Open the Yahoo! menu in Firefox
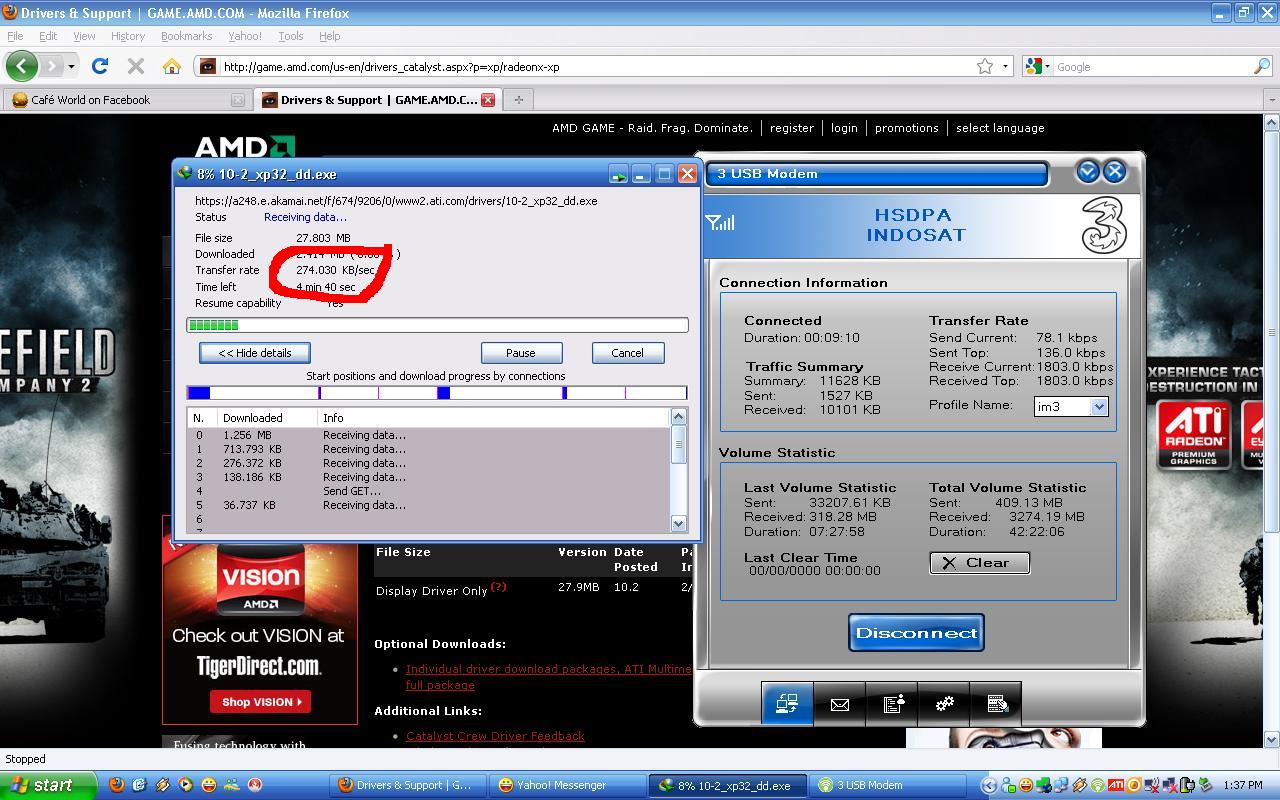1280x800 pixels. pos(245,36)
